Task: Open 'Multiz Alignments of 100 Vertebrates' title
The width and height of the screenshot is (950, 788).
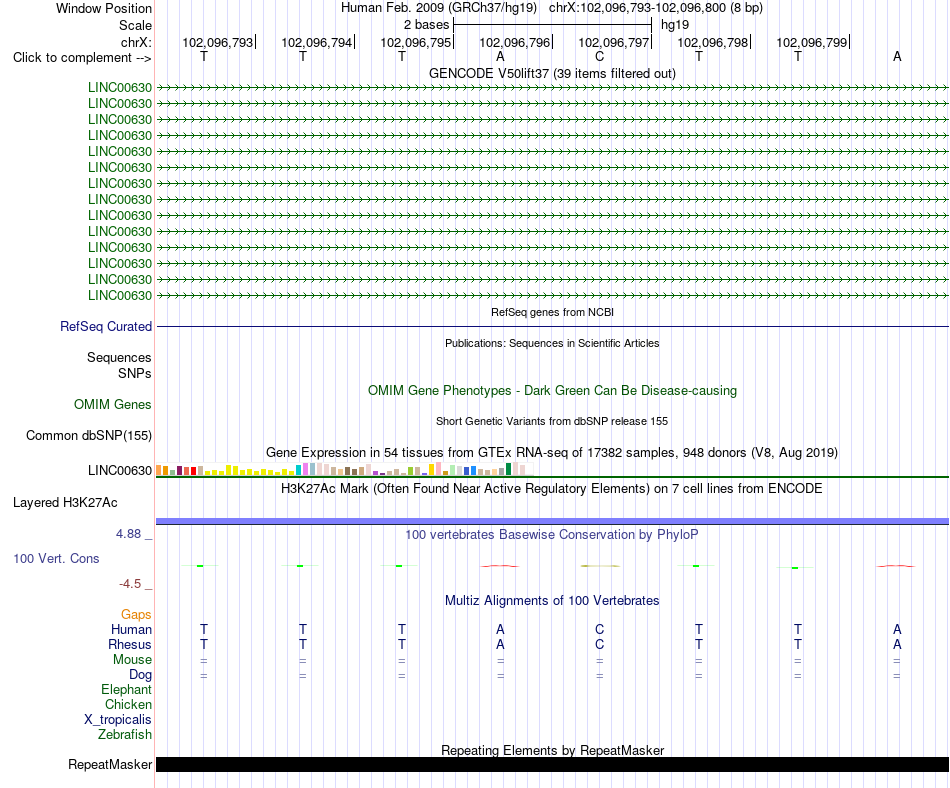Action: click(552, 601)
